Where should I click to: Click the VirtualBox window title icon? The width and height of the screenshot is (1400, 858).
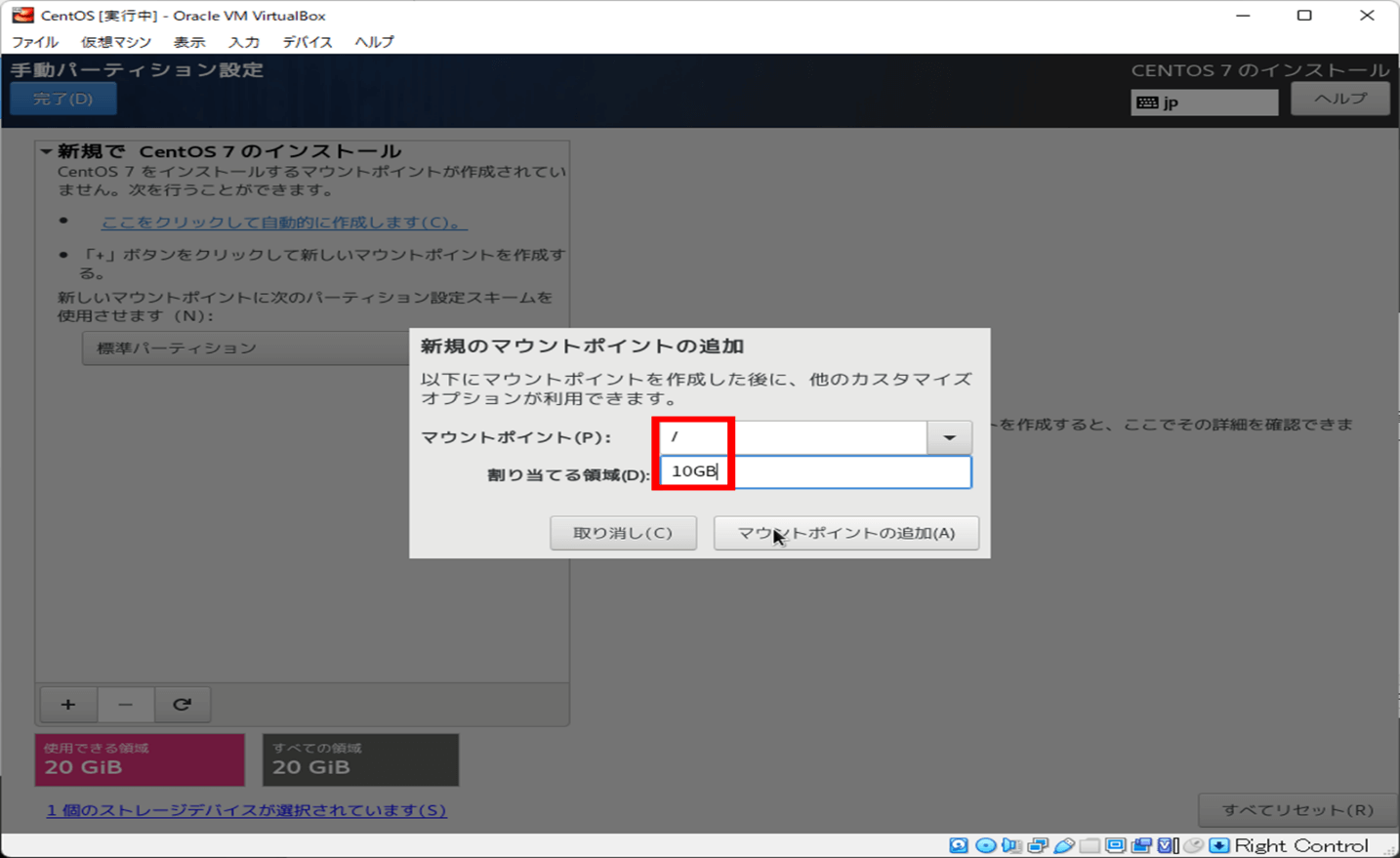pyautogui.click(x=22, y=15)
